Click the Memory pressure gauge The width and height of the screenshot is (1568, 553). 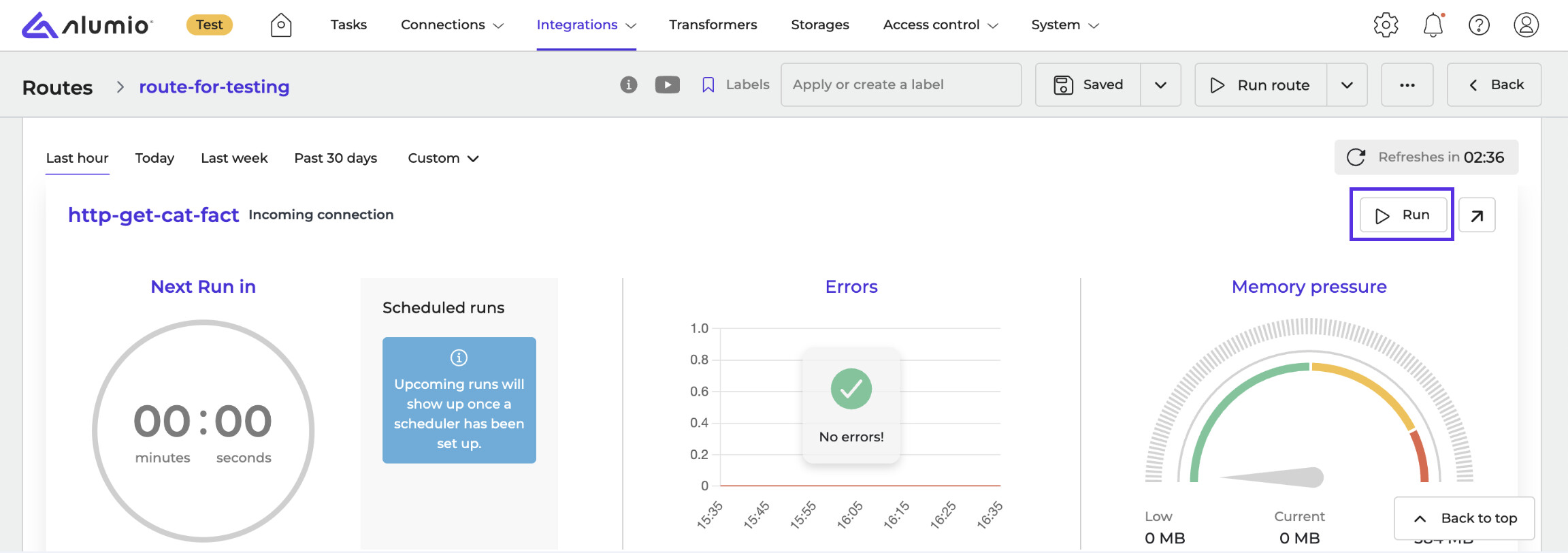coord(1309,402)
